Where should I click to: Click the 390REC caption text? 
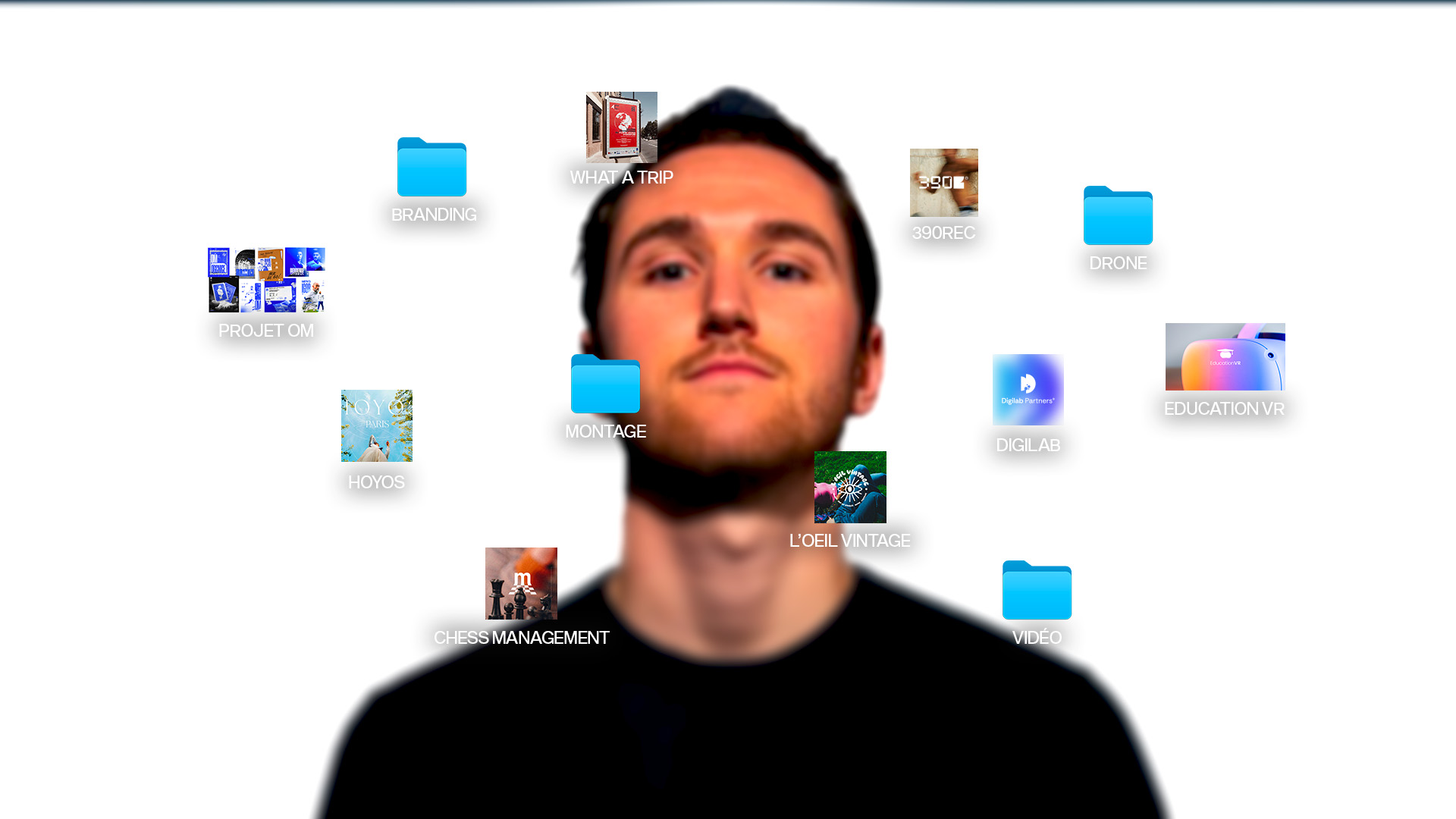click(943, 233)
